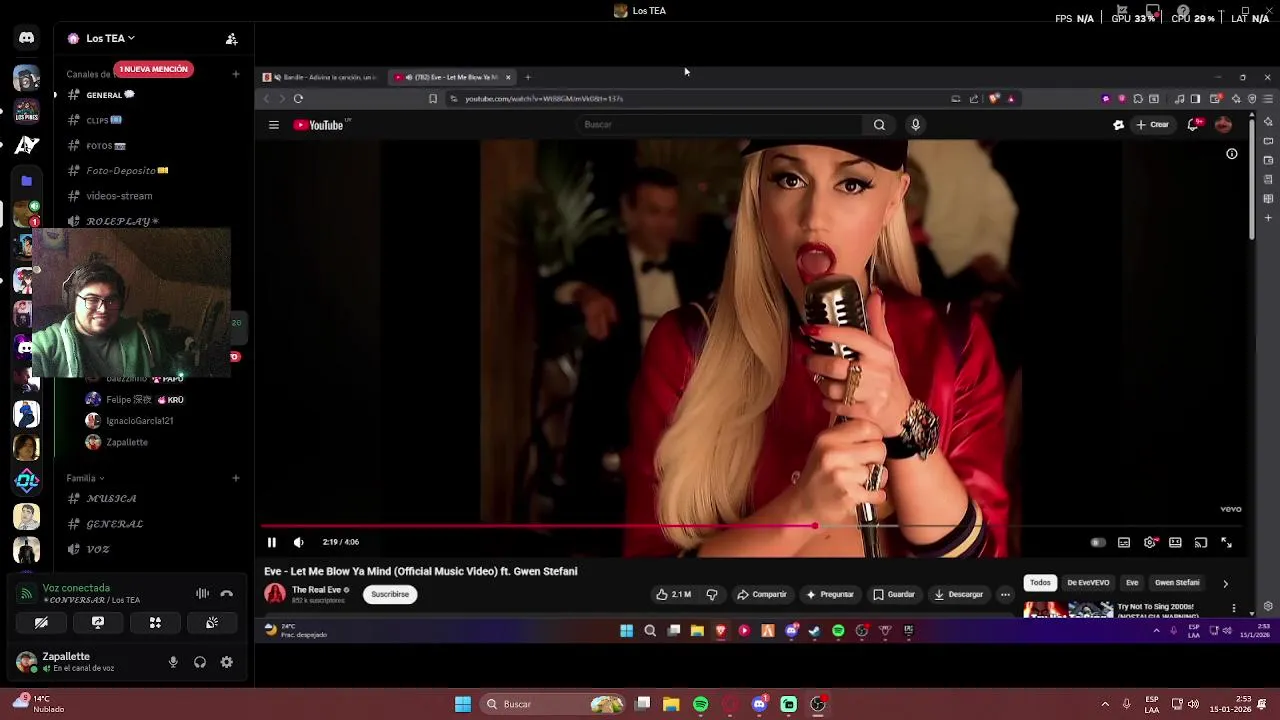Start screen share in Discord voice panel

(98, 622)
